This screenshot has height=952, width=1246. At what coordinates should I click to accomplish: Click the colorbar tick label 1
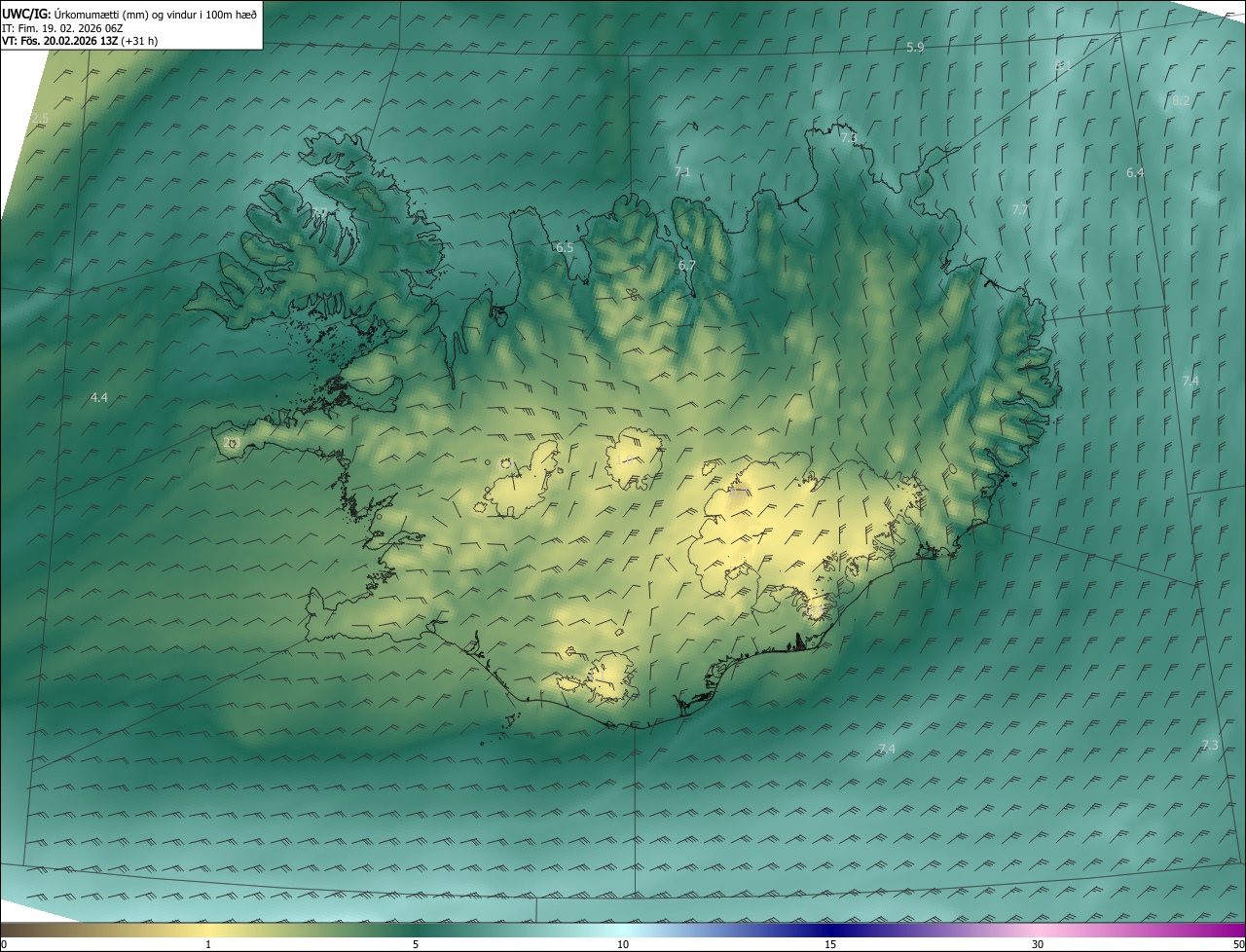tap(208, 944)
